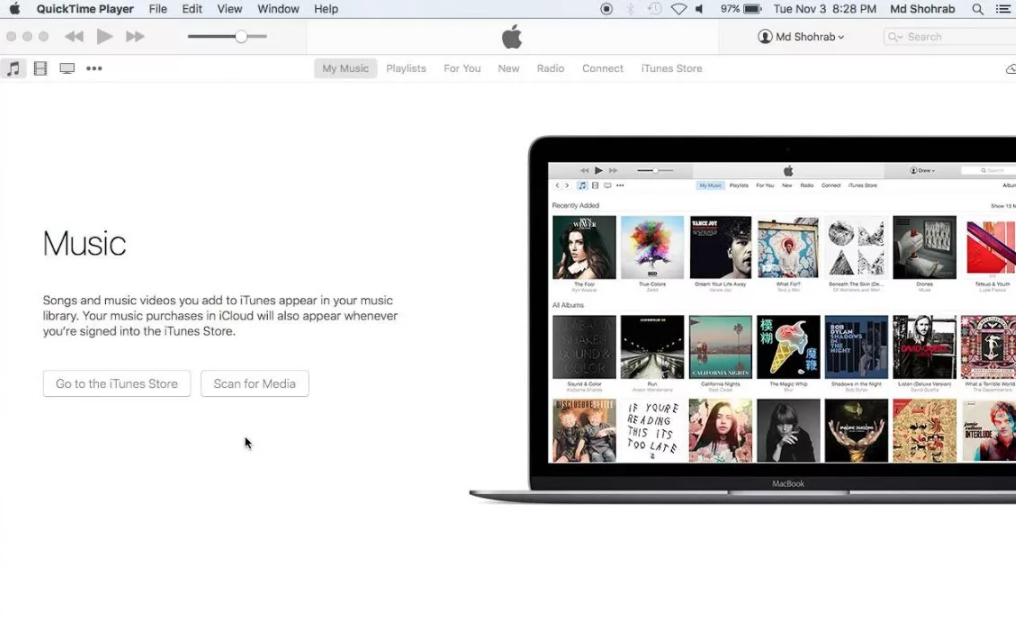Start playback with the Play button

(x=104, y=36)
